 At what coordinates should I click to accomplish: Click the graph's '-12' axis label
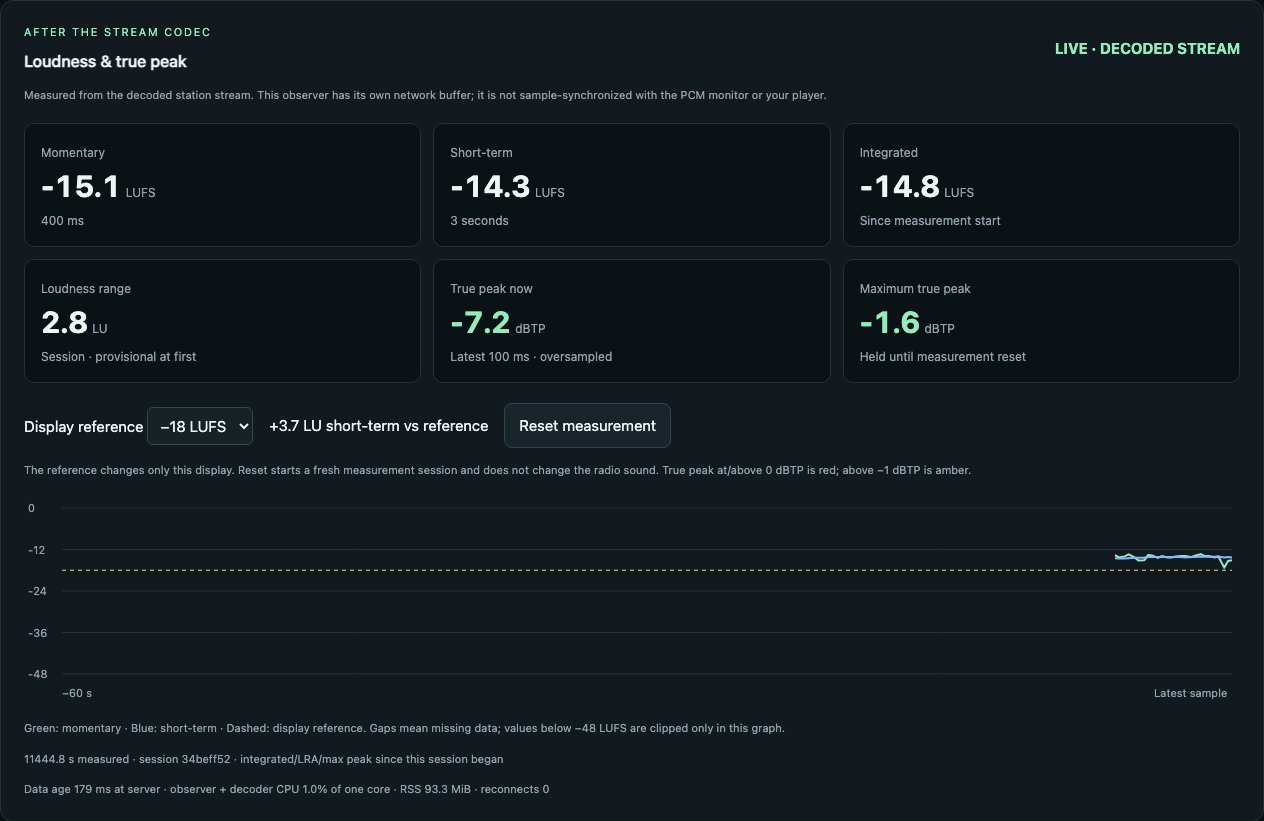(35, 550)
